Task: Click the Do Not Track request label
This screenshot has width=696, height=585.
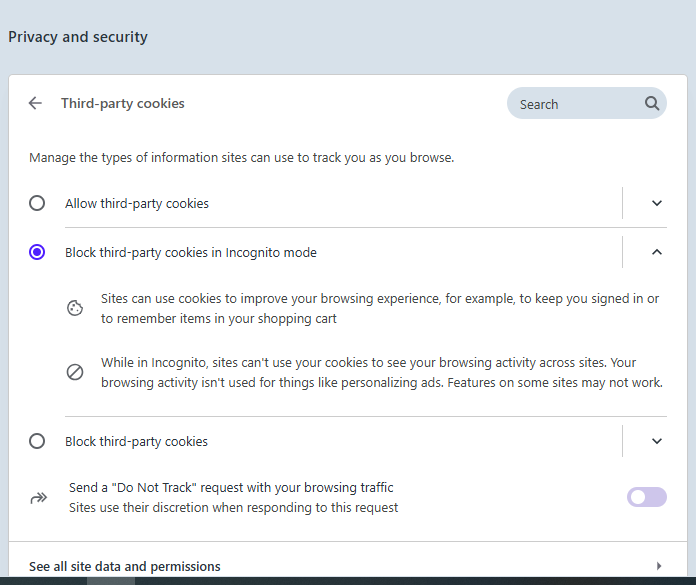Action: tap(231, 488)
